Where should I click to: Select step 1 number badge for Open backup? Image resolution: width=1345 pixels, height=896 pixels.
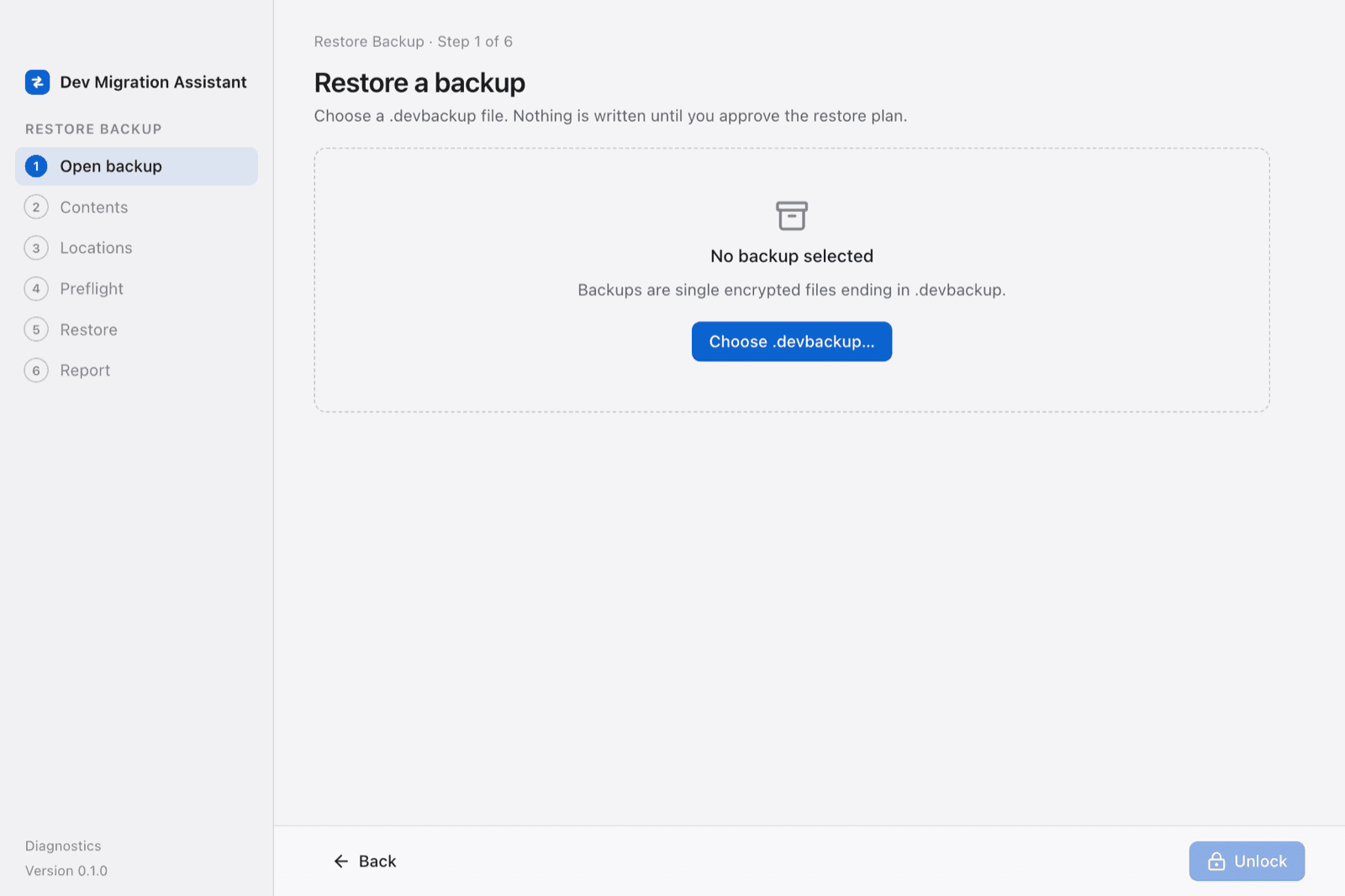coord(36,166)
